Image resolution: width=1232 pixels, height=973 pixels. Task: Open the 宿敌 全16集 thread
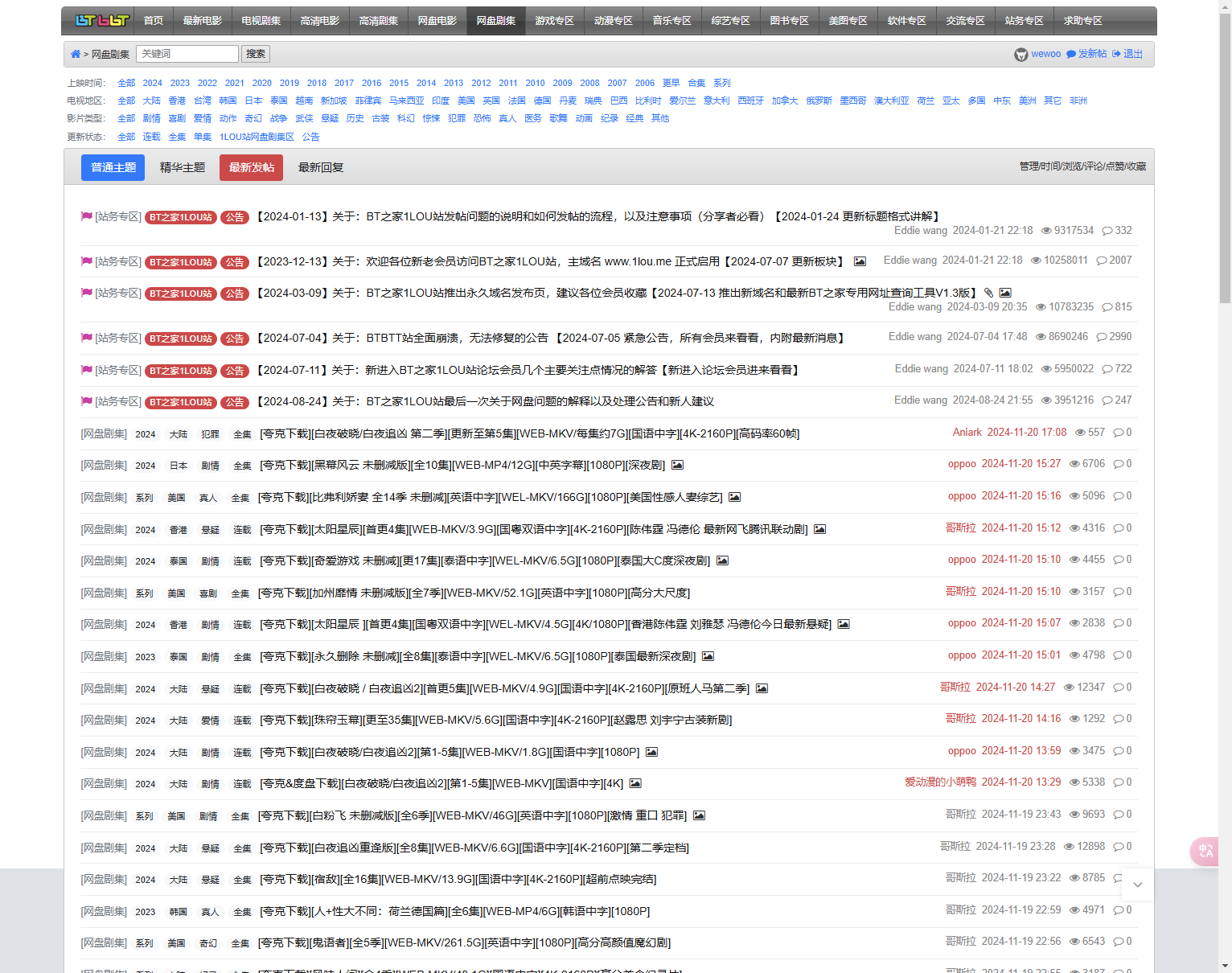(x=458, y=879)
